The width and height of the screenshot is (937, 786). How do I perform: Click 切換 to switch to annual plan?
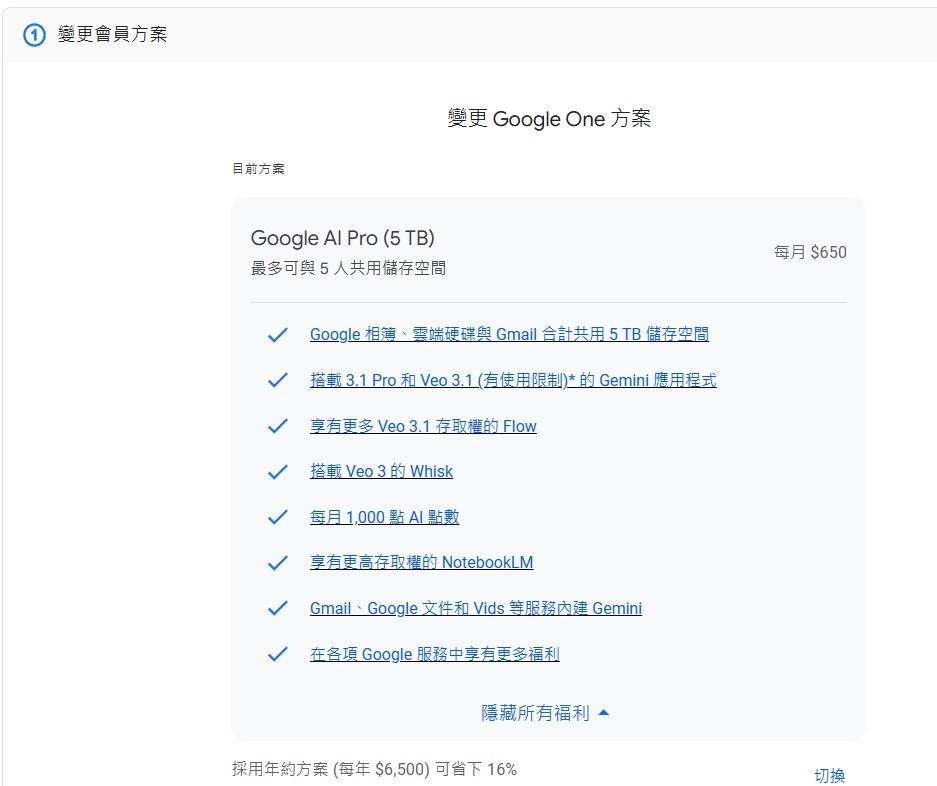coord(829,775)
